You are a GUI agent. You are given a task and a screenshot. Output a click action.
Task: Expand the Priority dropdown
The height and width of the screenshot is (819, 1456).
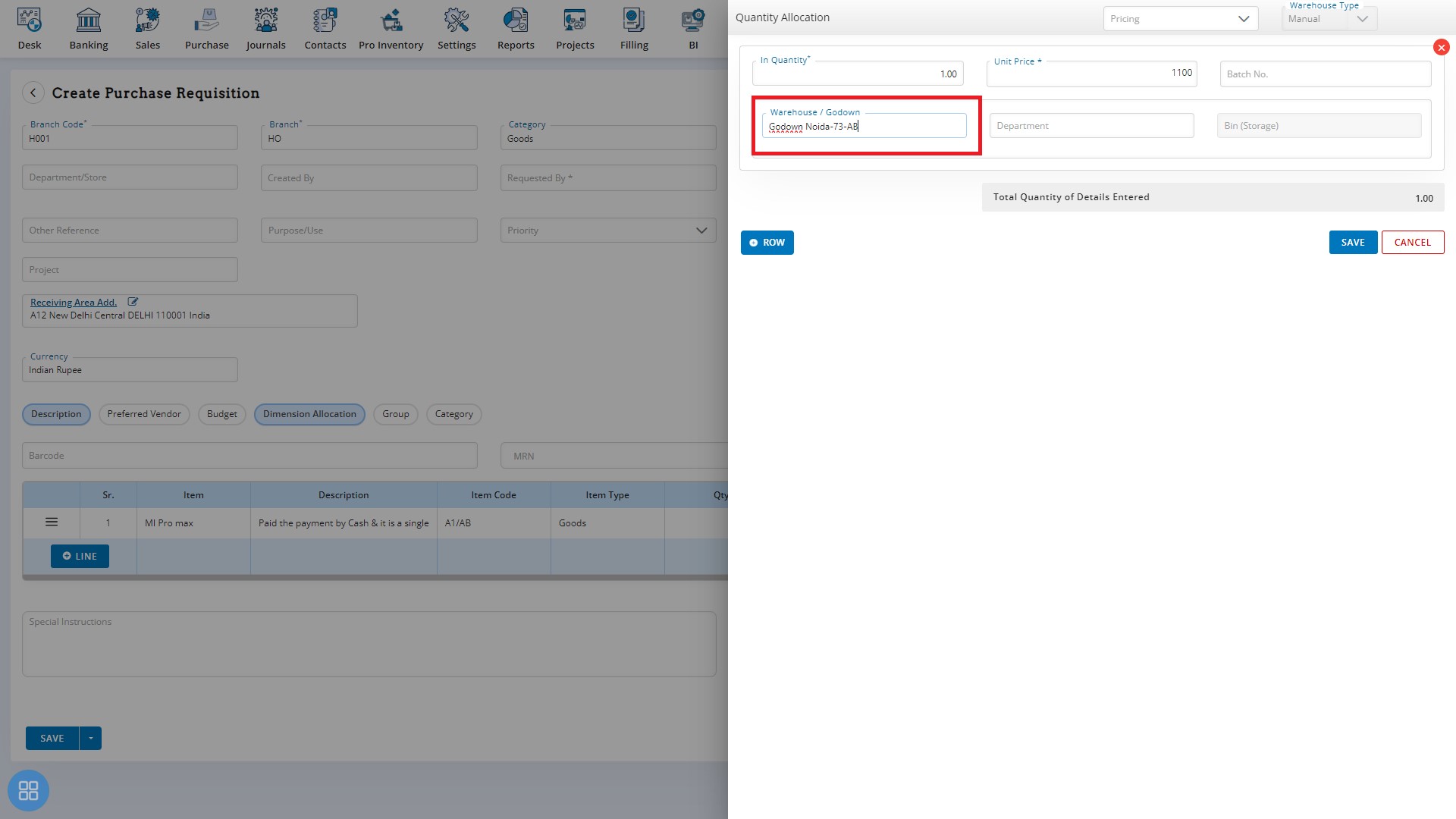tap(608, 231)
